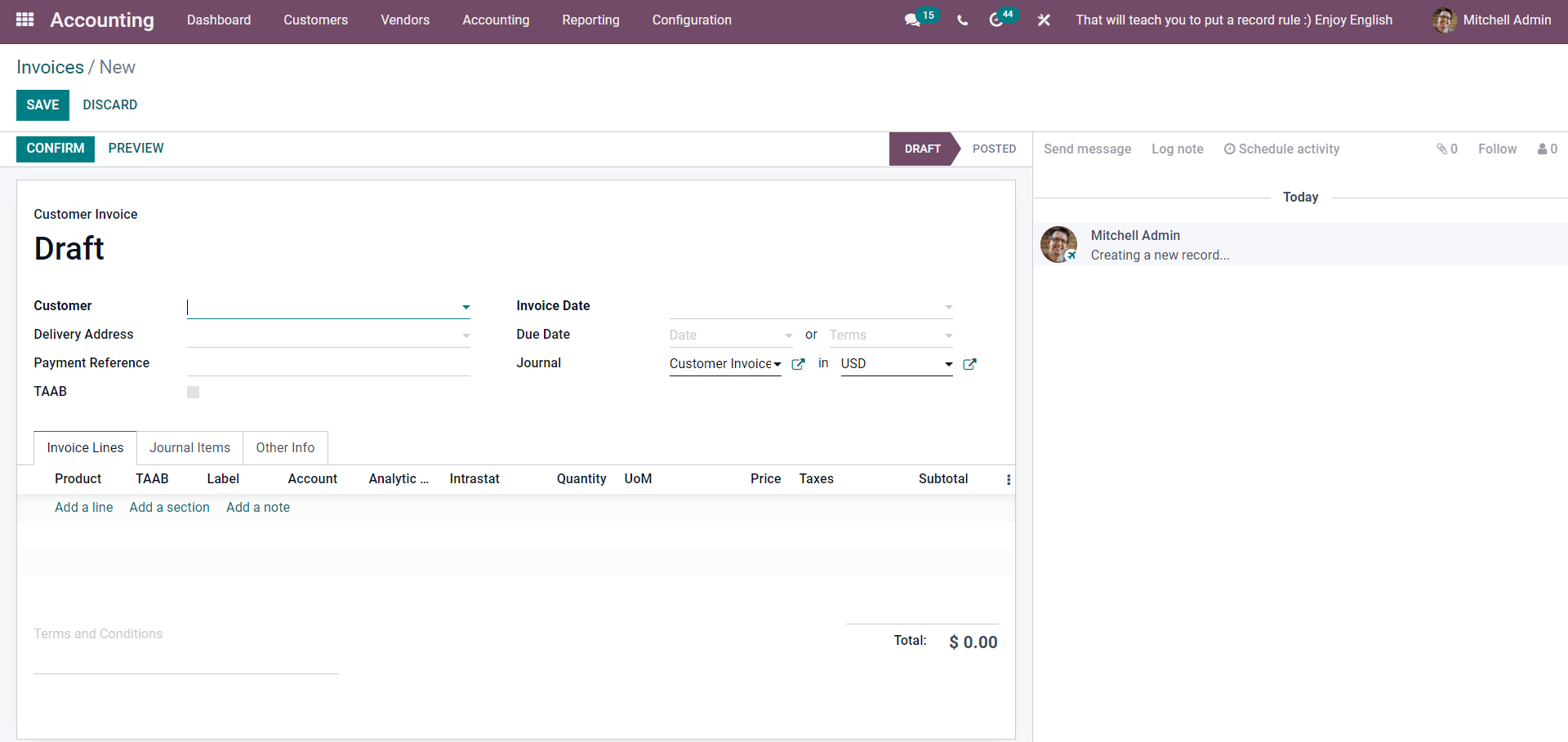1568x742 pixels.
Task: Click Add a section link
Action: pos(169,508)
